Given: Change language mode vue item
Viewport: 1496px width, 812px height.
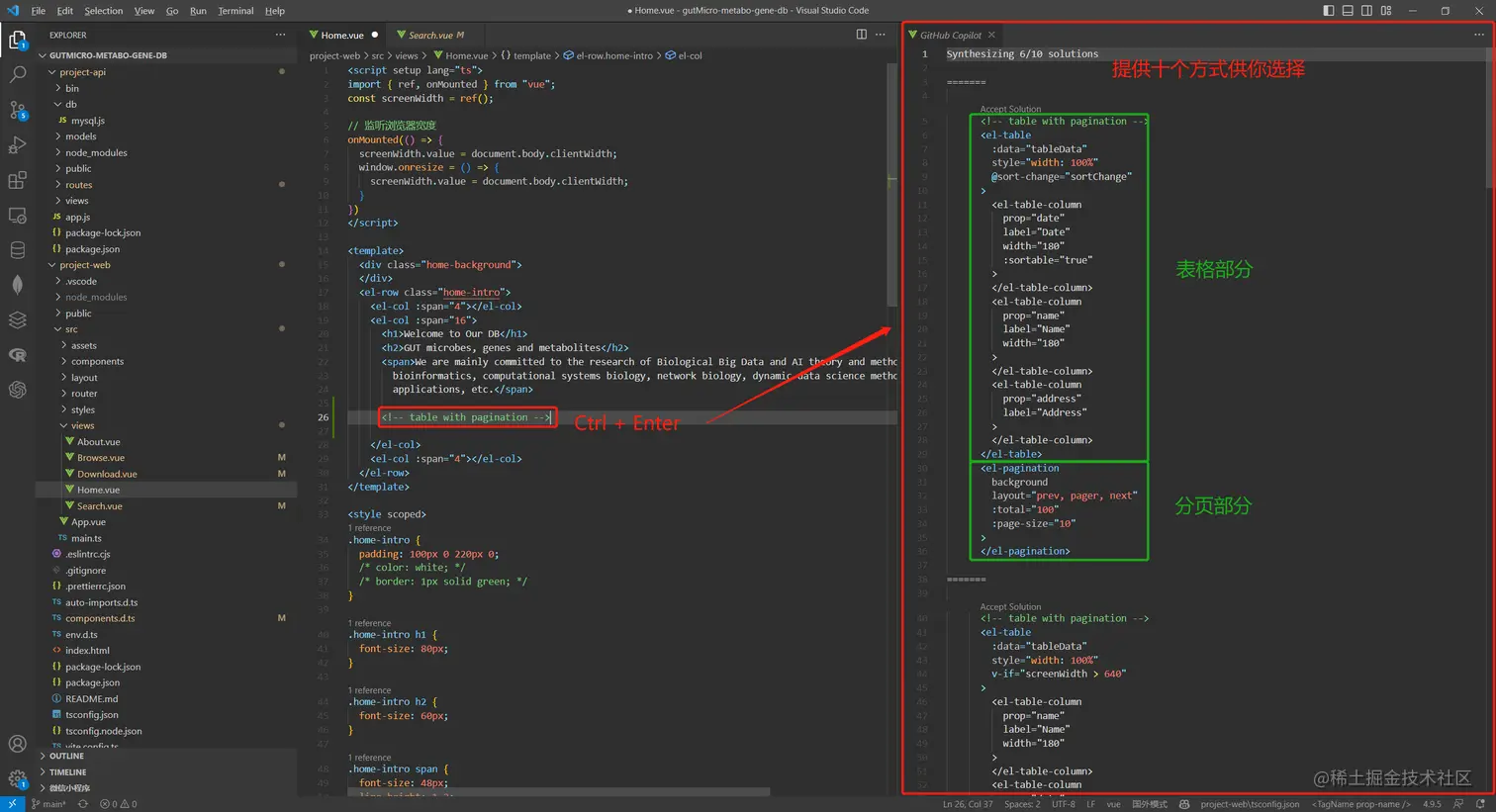Looking at the screenshot, I should click(x=1113, y=804).
